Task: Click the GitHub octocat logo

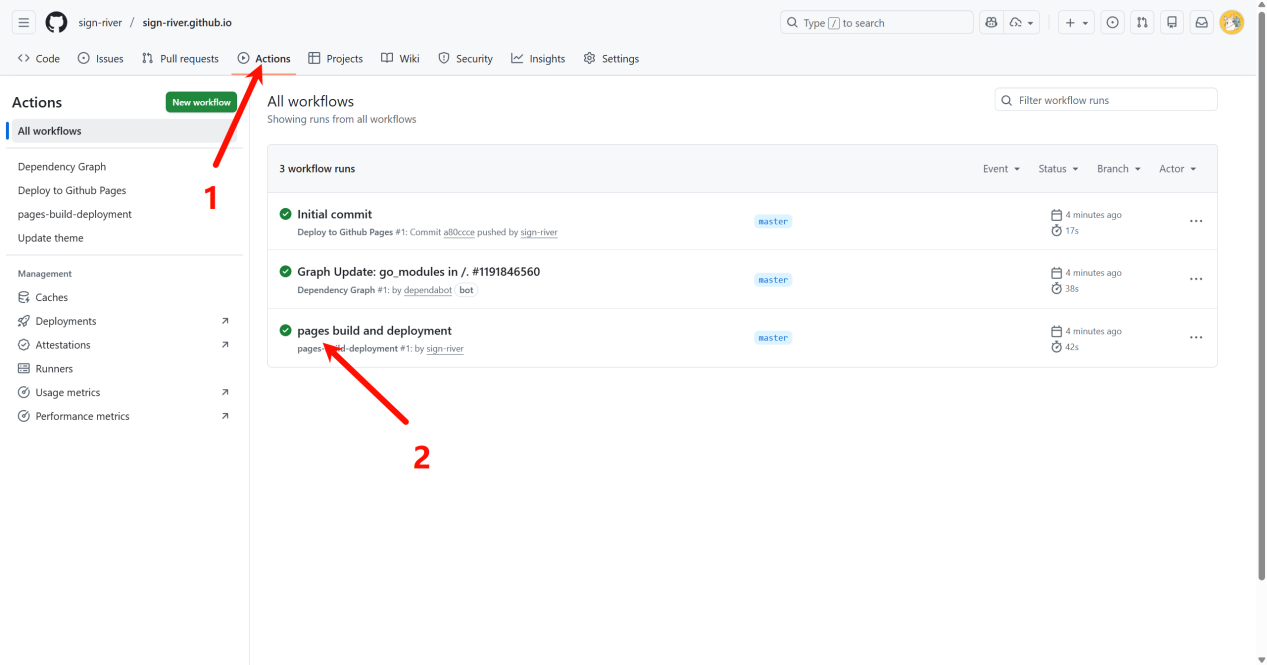Action: click(x=56, y=22)
